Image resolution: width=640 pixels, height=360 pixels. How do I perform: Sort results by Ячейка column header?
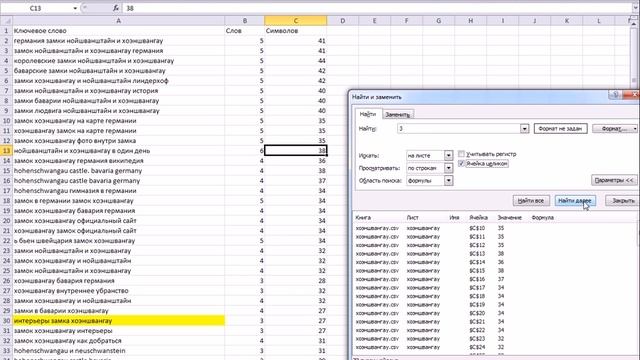(478, 218)
